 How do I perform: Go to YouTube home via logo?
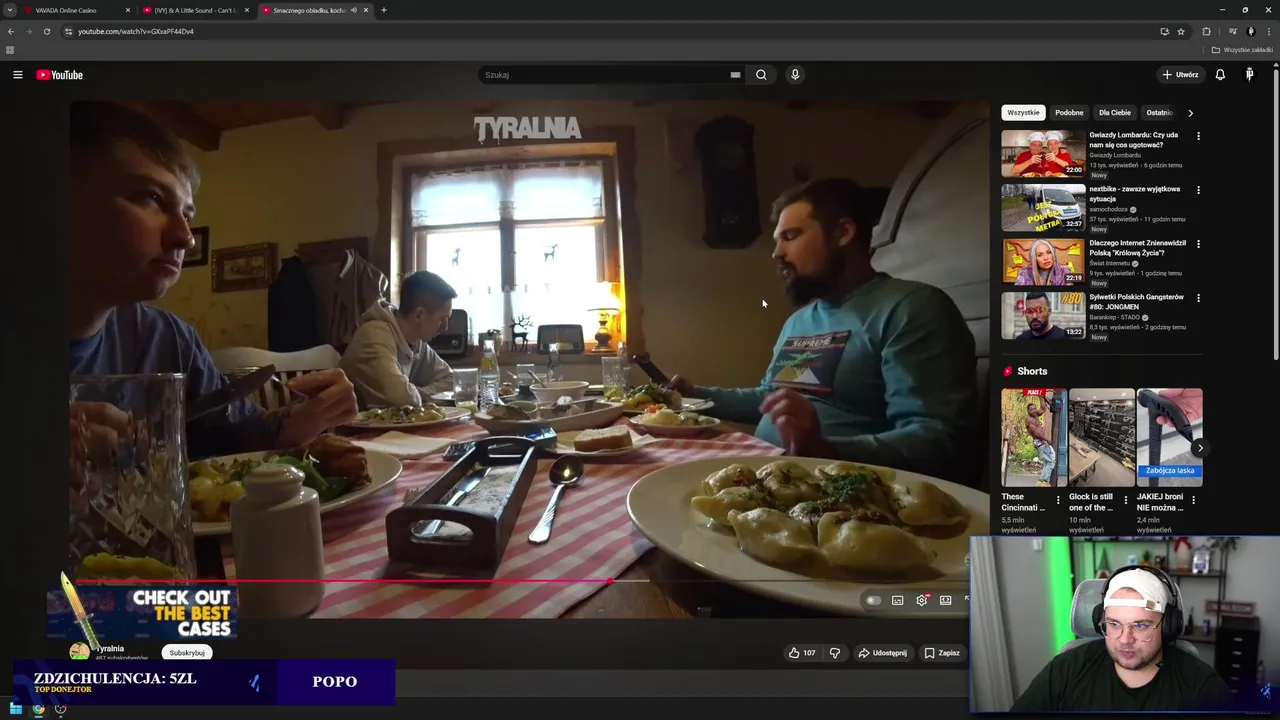tap(59, 75)
